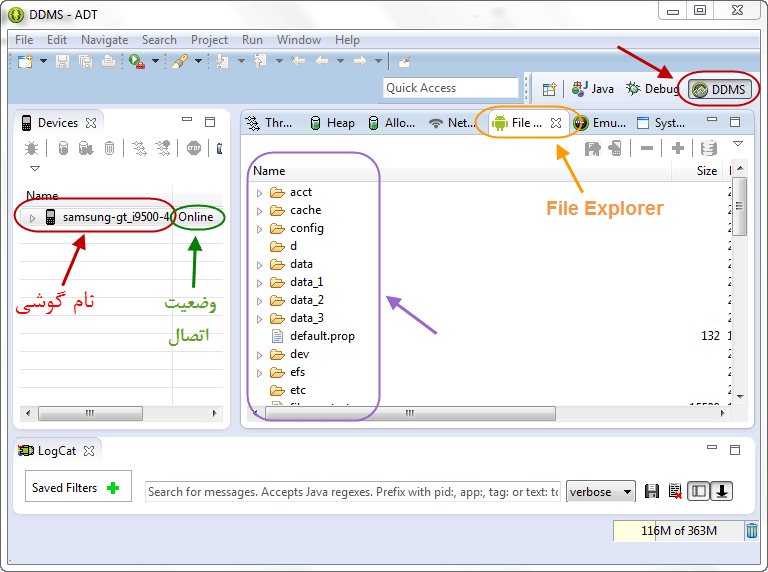Screen dimensions: 768x572
Task: Close the File Explorer tab
Action: pyautogui.click(x=555, y=123)
